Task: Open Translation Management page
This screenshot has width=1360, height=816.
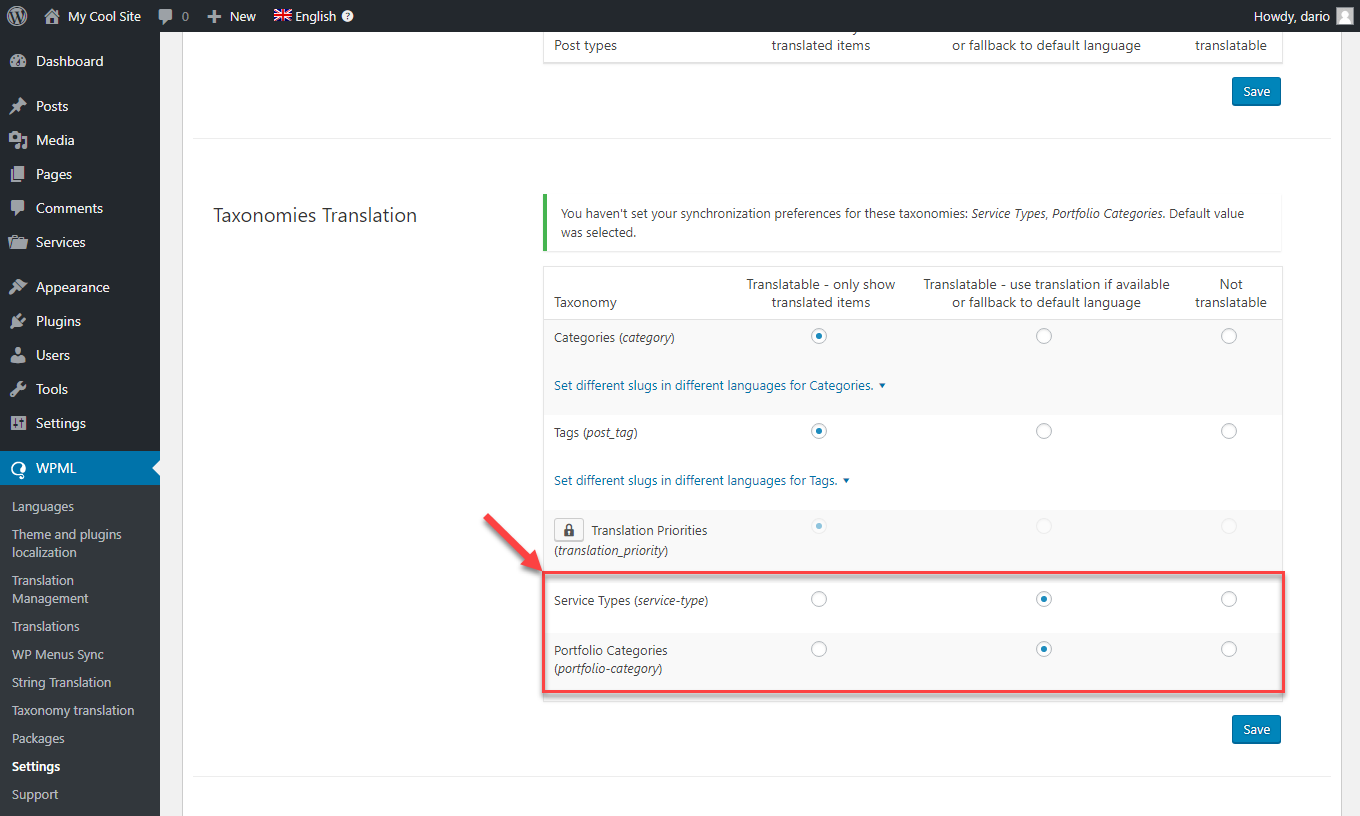Action: [x=50, y=589]
